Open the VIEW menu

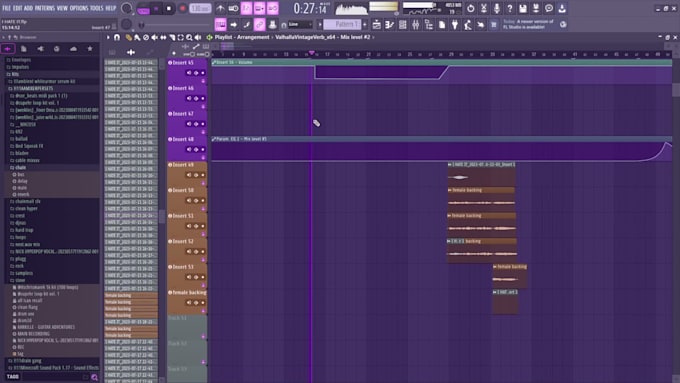pyautogui.click(x=62, y=8)
